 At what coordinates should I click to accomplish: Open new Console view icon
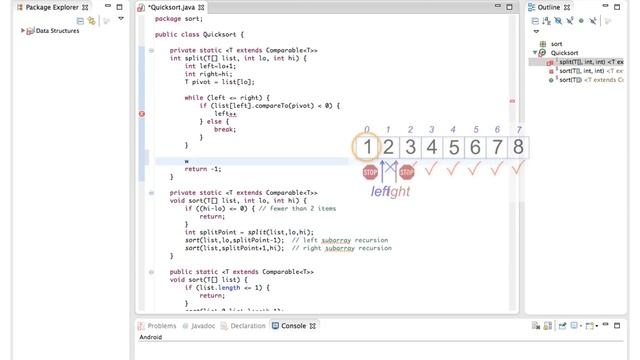589,326
